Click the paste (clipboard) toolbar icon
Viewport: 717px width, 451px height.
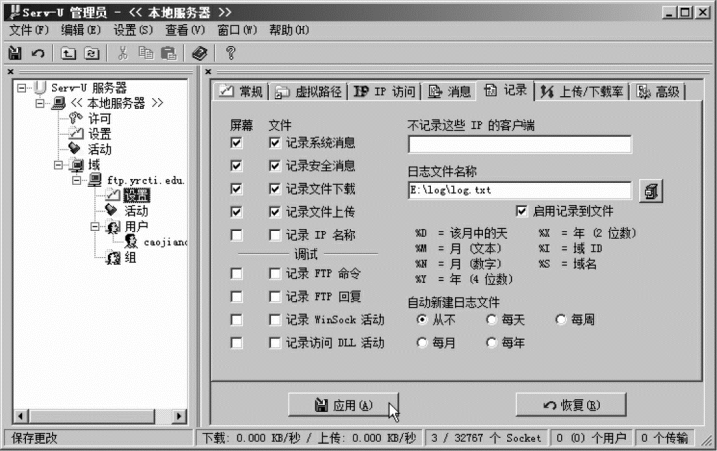tap(169, 54)
